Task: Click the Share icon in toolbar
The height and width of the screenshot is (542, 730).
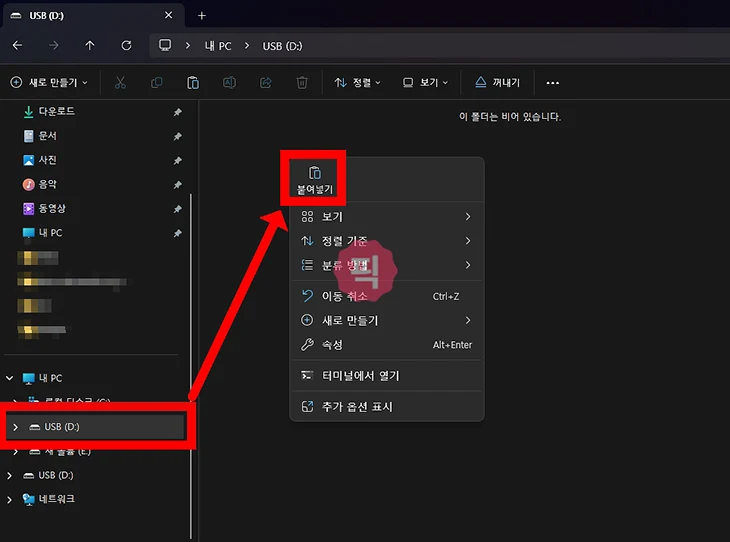Action: 266,83
